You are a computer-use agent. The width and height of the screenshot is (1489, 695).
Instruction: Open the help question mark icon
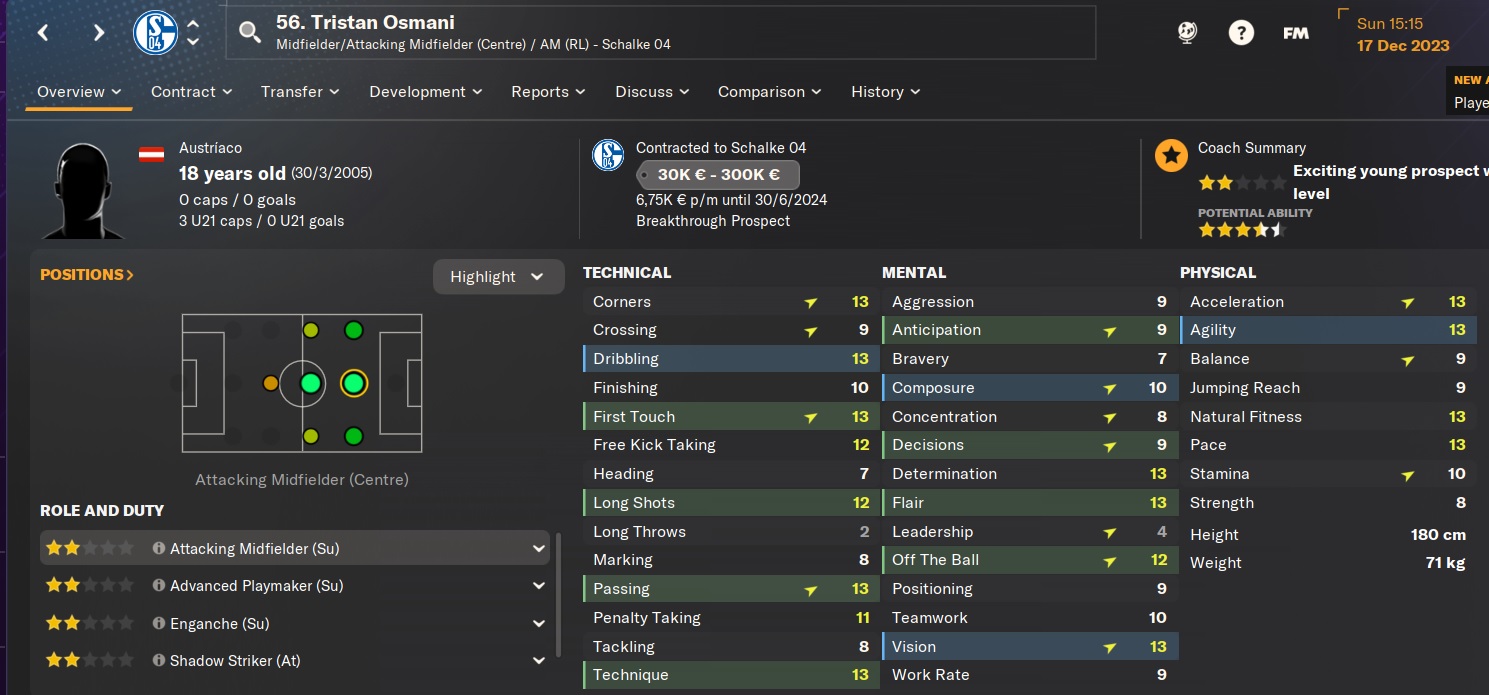click(x=1241, y=33)
